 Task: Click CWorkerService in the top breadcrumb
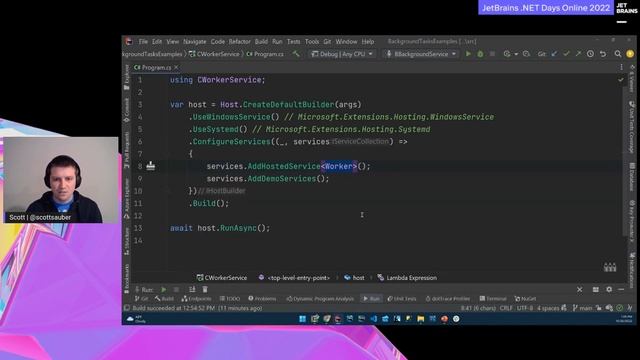coord(214,54)
